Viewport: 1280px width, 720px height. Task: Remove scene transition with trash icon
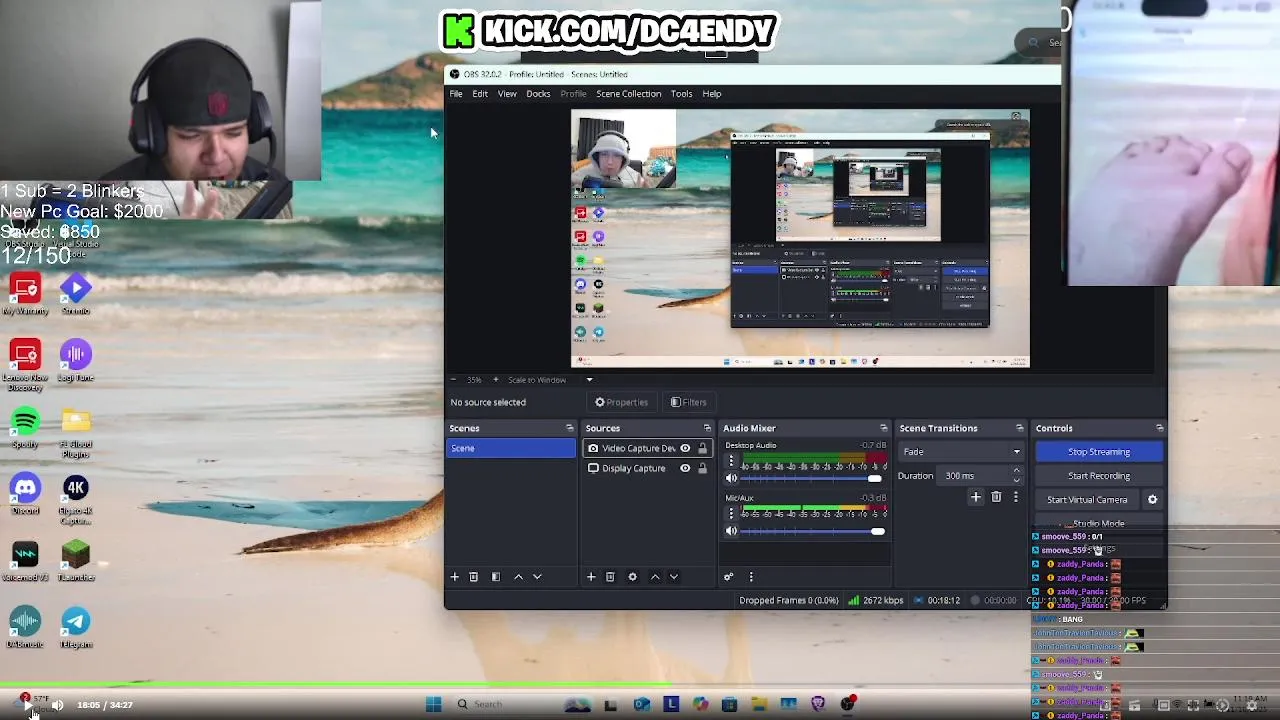[996, 497]
